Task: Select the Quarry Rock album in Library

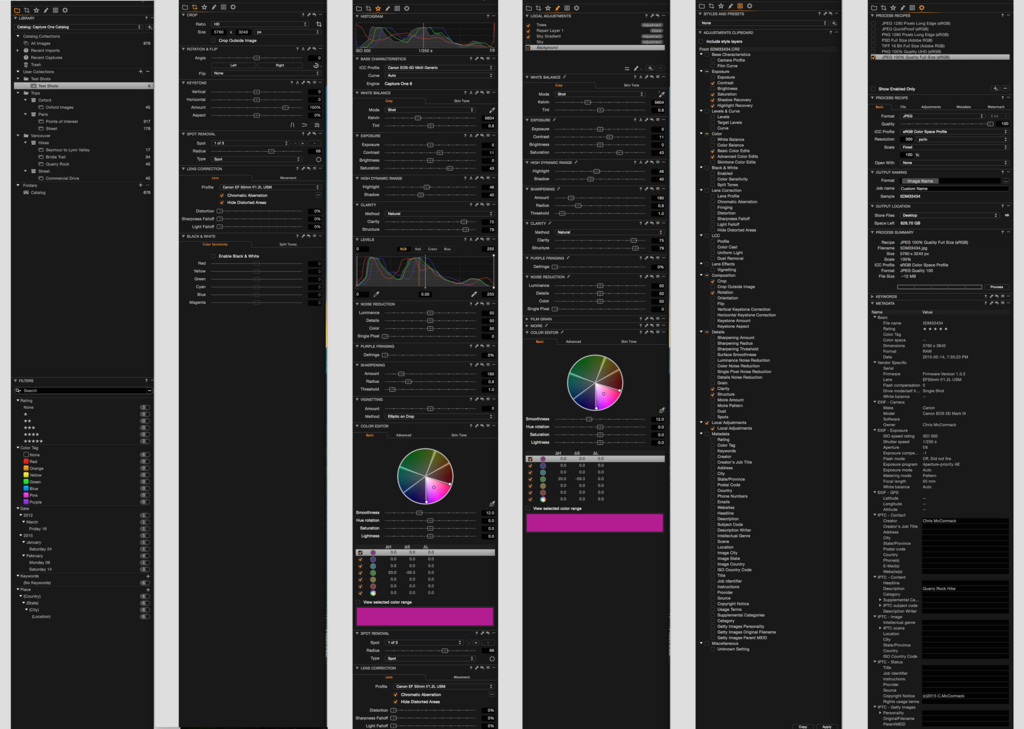Action: click(x=57, y=164)
